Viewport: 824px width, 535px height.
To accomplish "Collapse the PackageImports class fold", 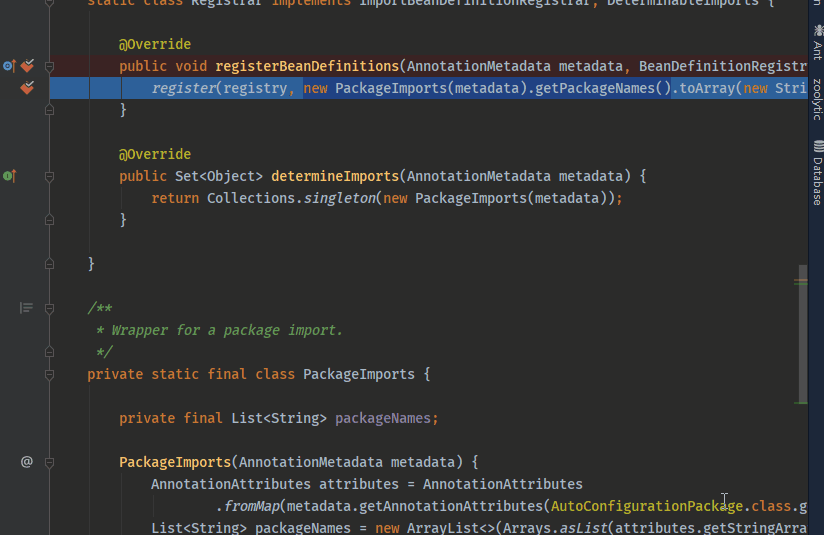I will 49,375.
